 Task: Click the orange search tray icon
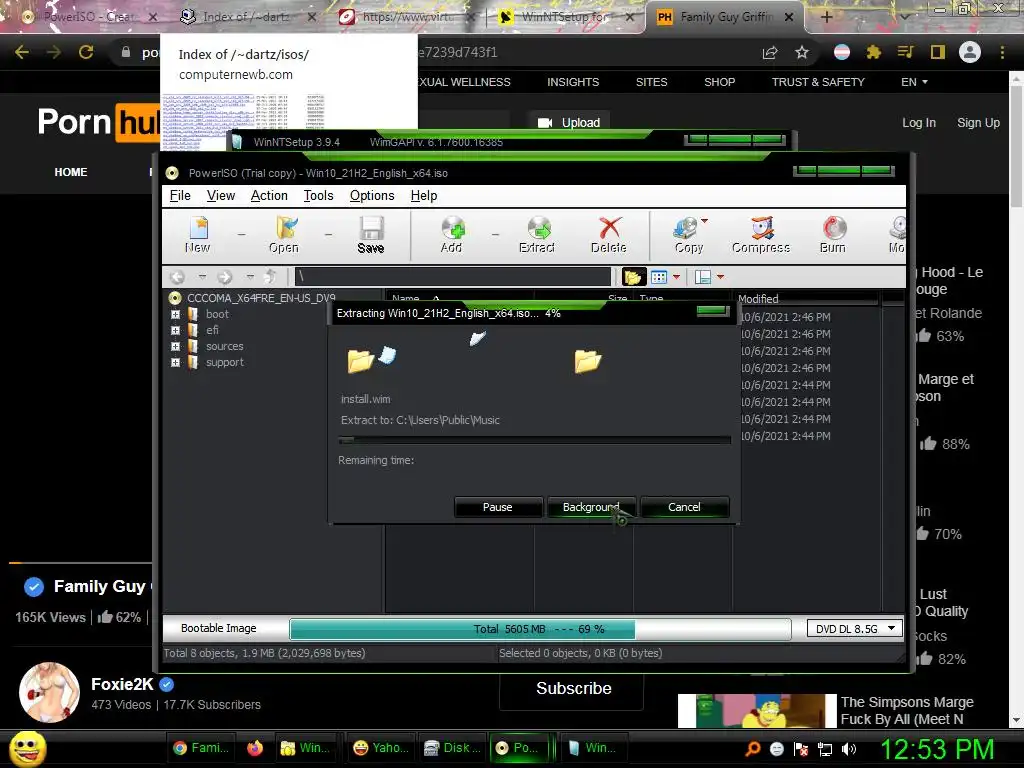752,749
